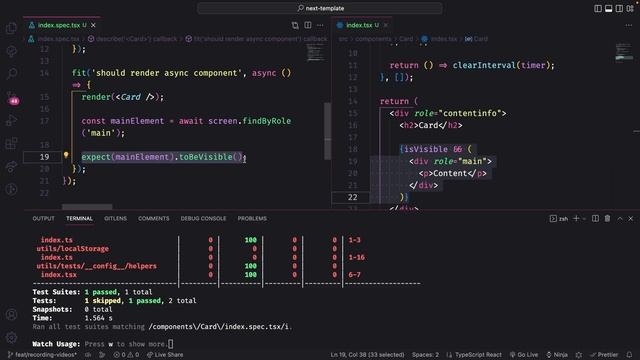Close the index.tsx tab
Screen dimensions: 640x360
(386, 25)
